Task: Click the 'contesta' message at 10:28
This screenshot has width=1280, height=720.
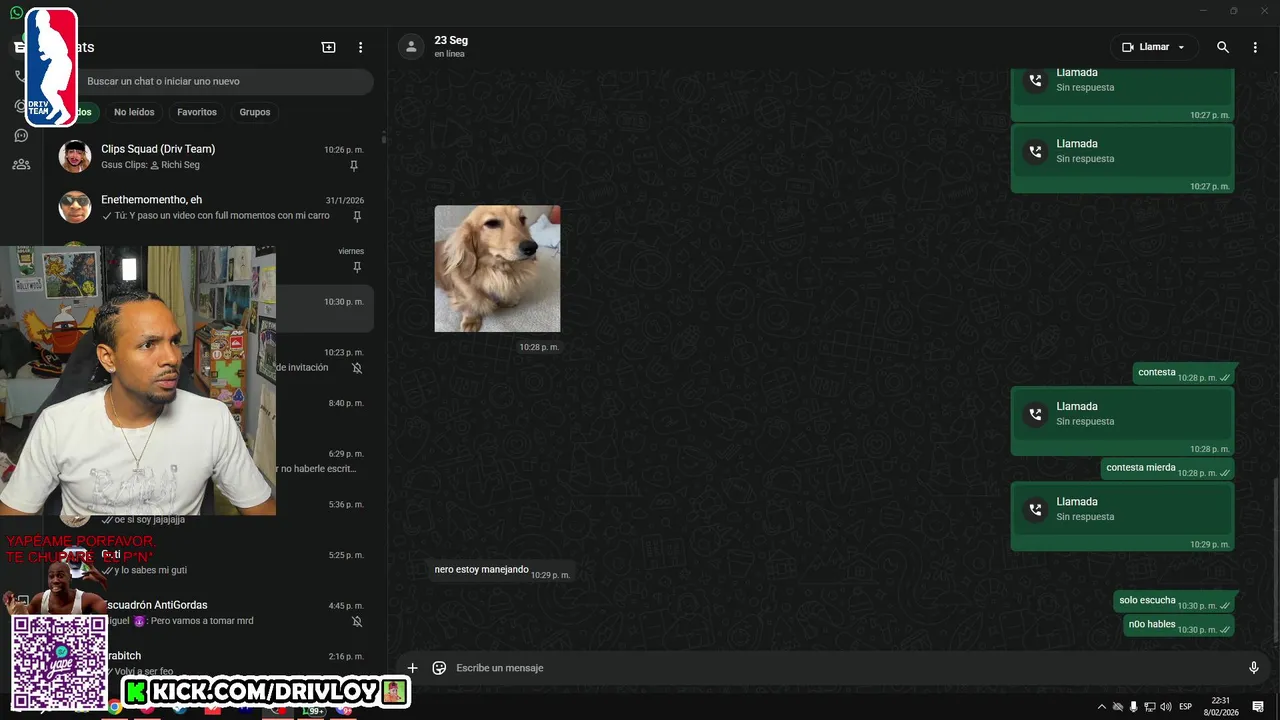Action: pyautogui.click(x=1184, y=373)
